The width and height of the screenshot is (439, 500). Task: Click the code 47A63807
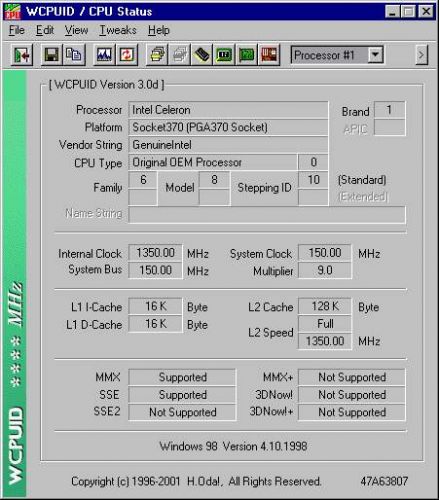384,481
